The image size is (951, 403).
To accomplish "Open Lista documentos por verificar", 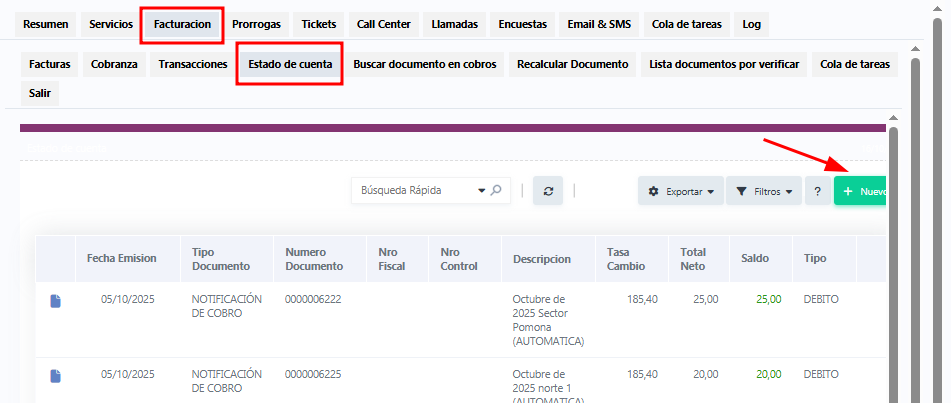I will point(724,64).
